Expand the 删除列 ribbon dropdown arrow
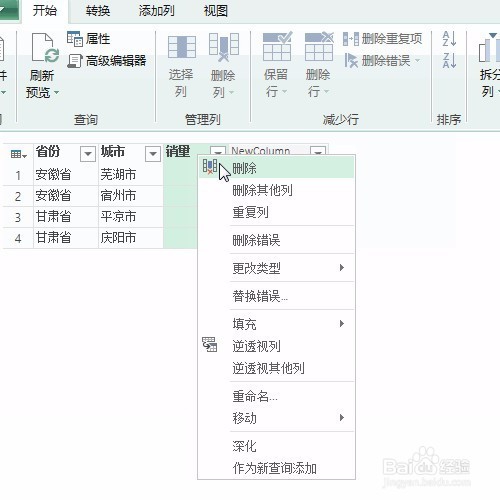The height and width of the screenshot is (500, 500). tap(231, 92)
